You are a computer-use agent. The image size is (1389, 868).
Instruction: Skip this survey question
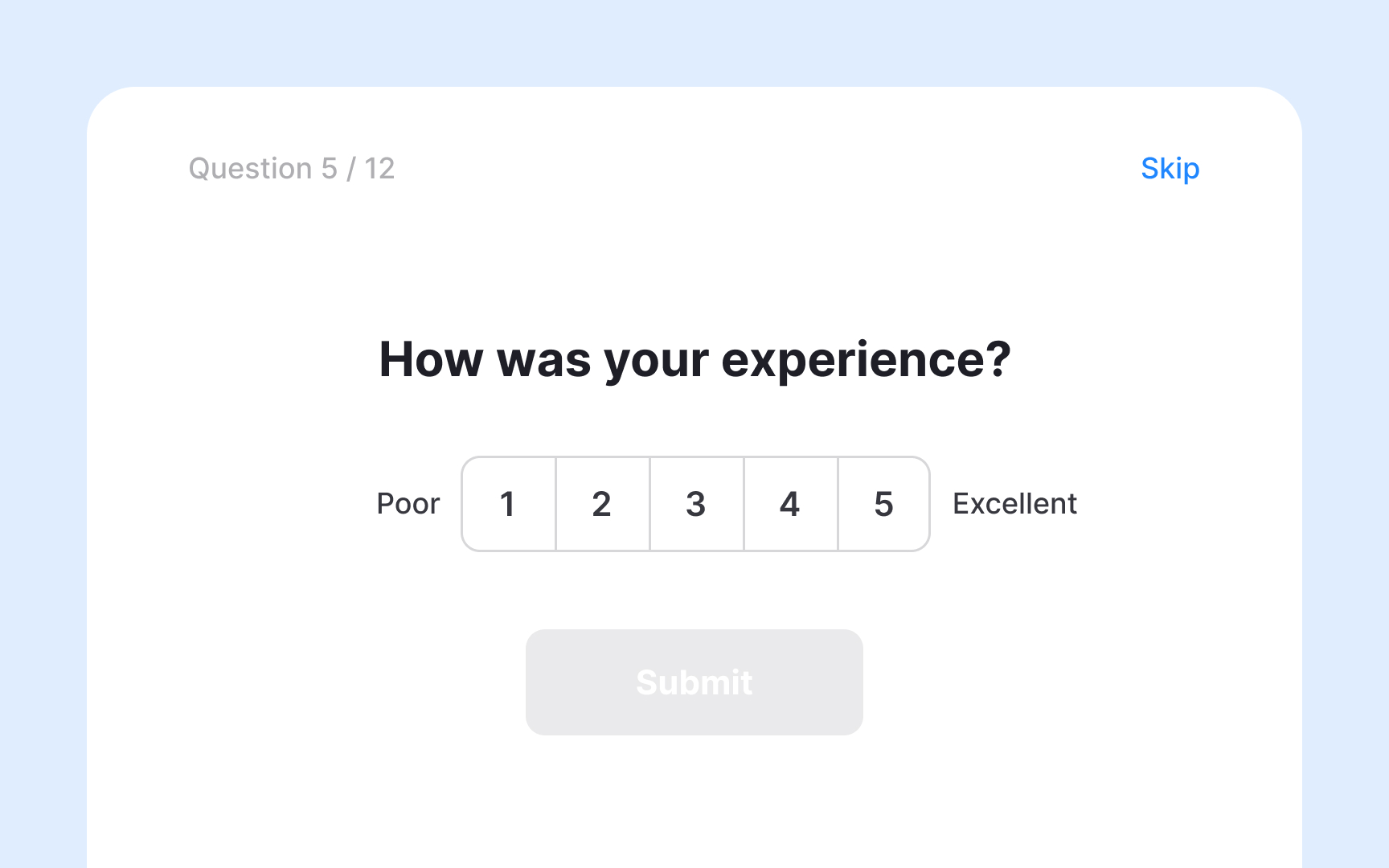(1170, 169)
